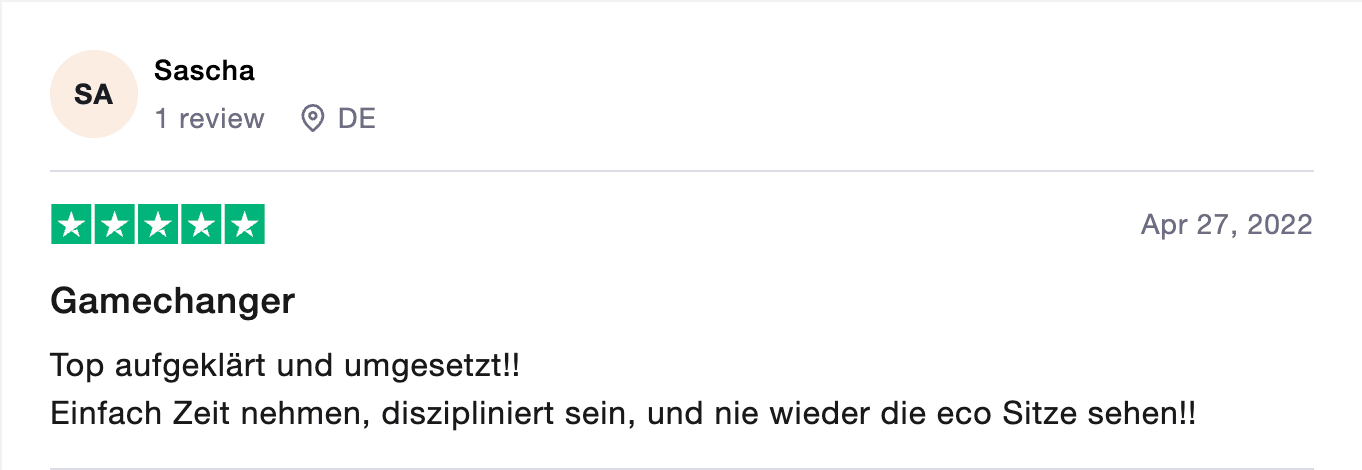Click the '1 review' count text
1362x470 pixels.
click(x=209, y=119)
